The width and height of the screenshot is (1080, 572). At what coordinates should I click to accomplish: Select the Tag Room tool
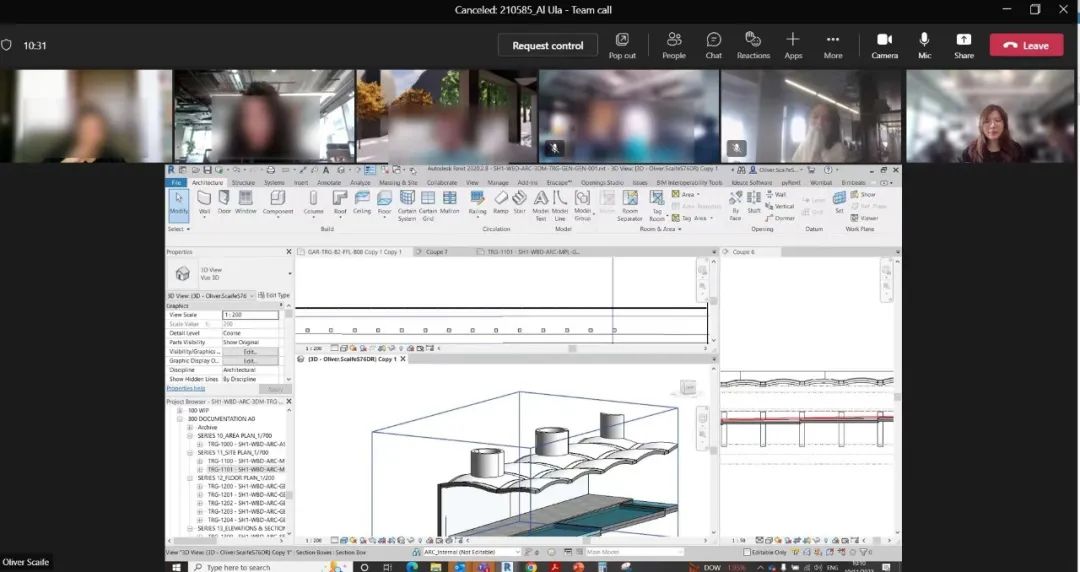coord(656,205)
